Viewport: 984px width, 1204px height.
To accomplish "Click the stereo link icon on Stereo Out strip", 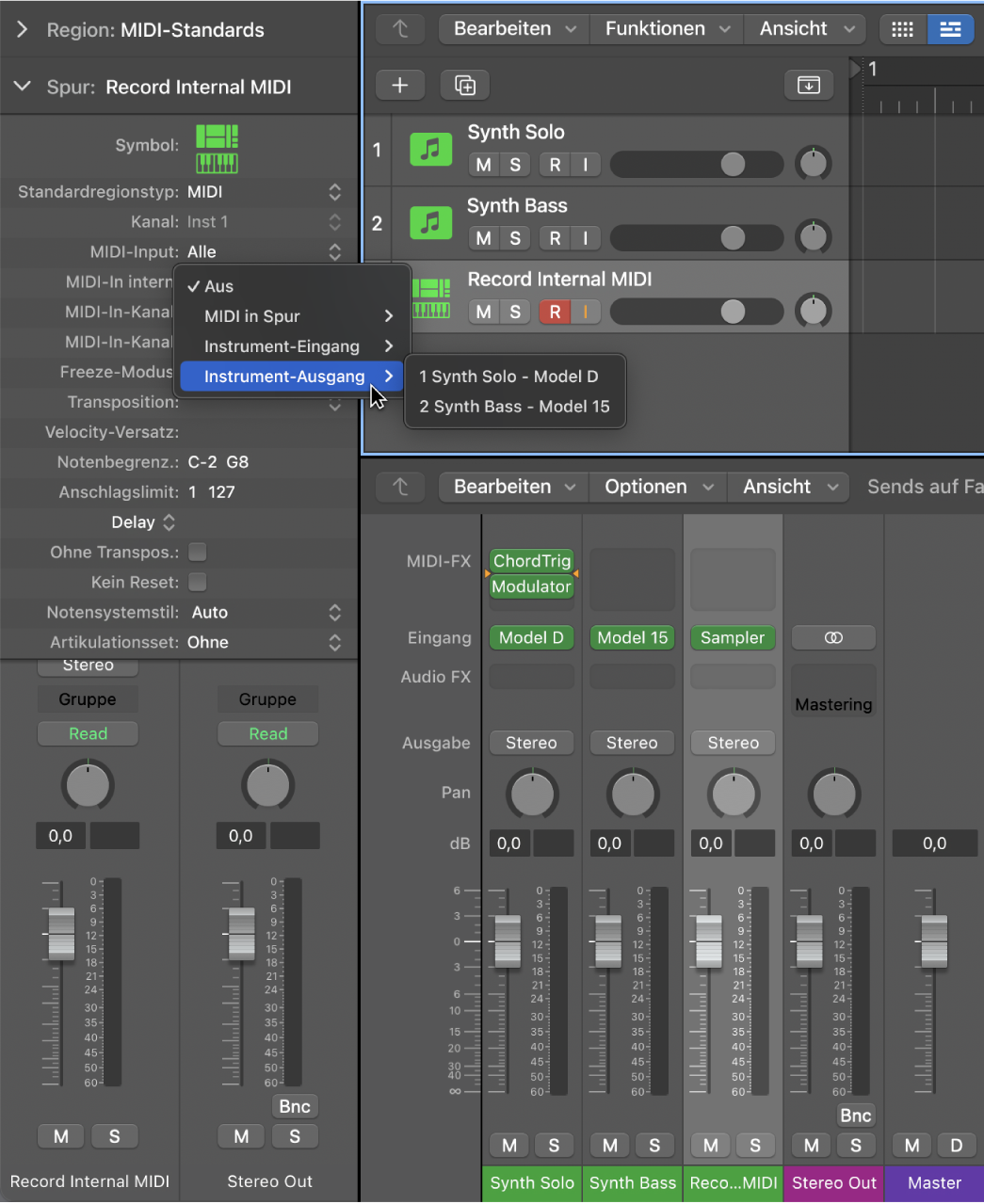I will click(833, 637).
